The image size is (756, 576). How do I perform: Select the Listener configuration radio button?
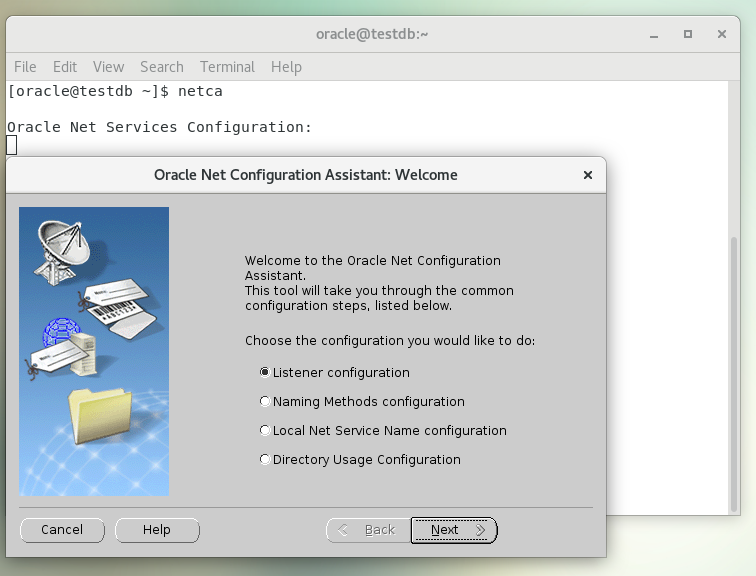pos(265,372)
